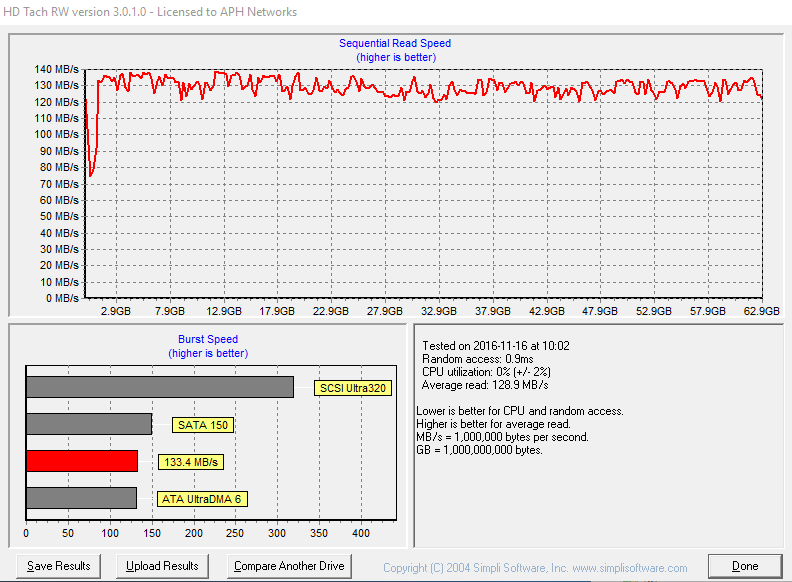Open Compare Another Drive

click(x=289, y=566)
